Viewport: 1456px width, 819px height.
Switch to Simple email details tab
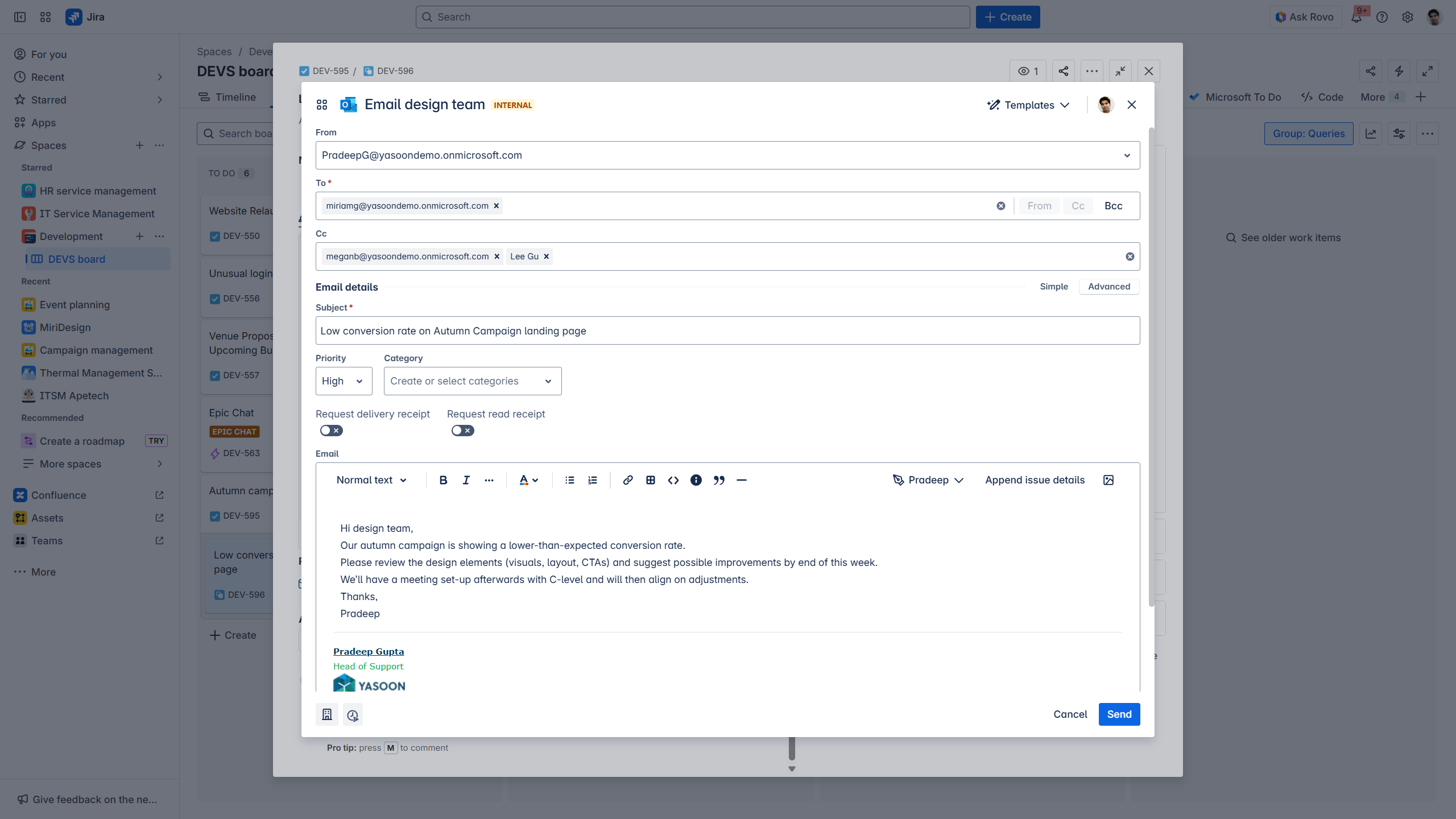[x=1053, y=287]
